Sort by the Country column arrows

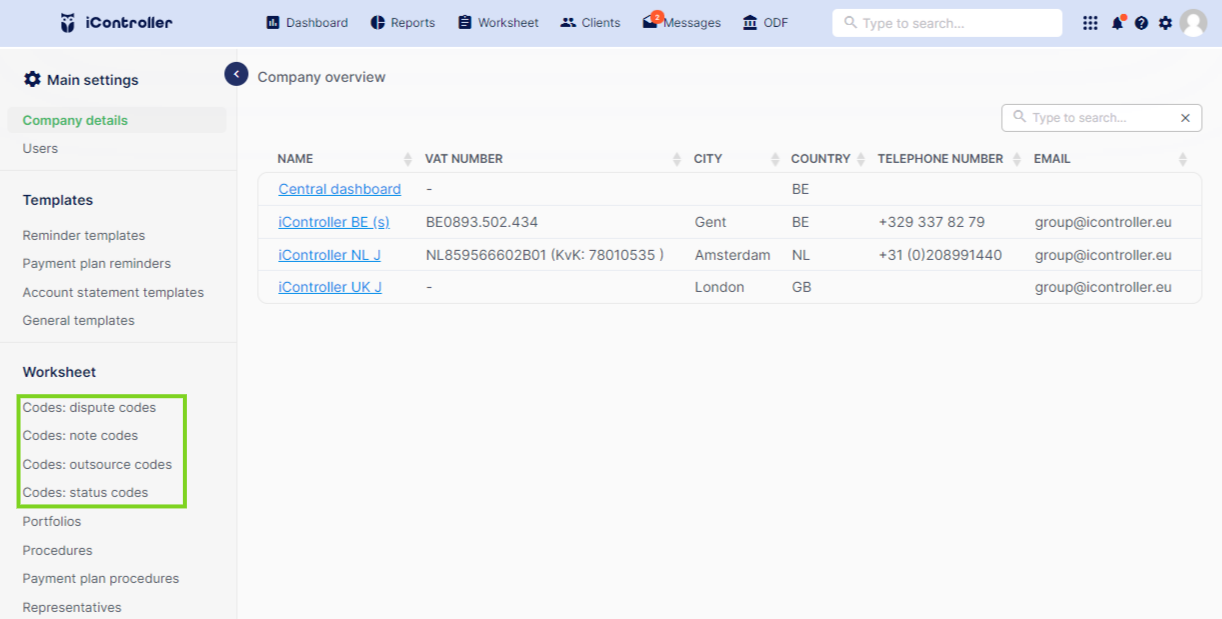pyautogui.click(x=859, y=159)
